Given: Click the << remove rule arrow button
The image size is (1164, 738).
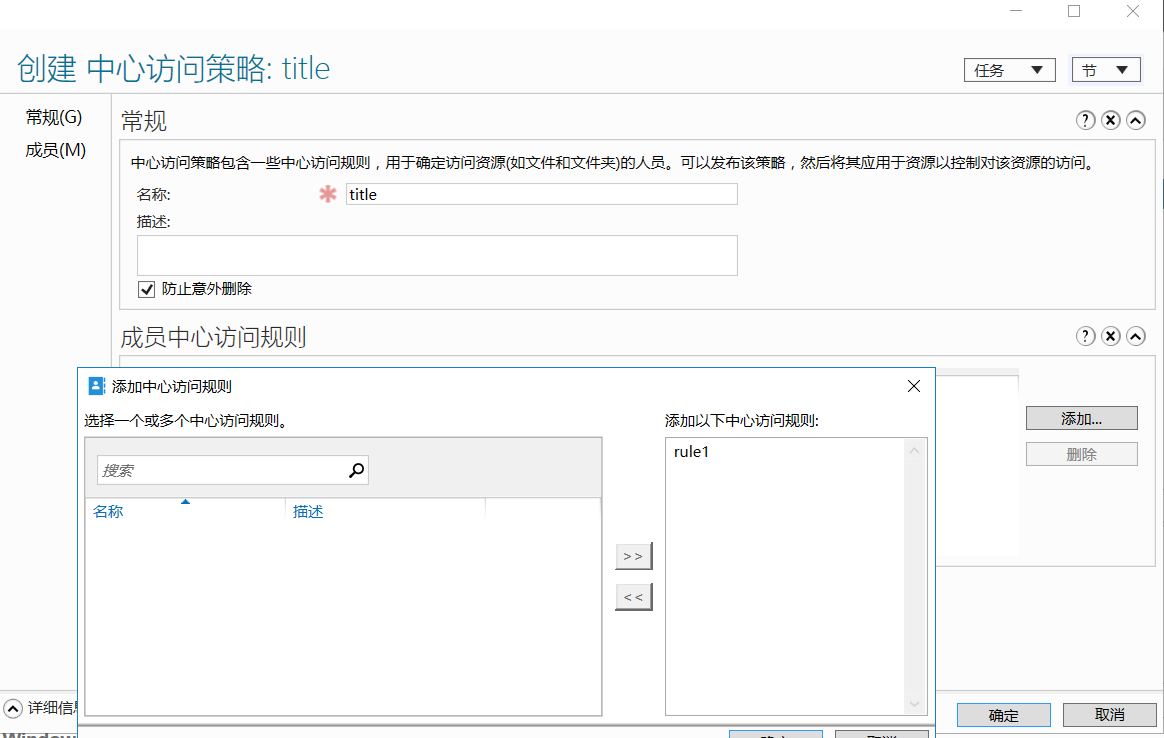Looking at the screenshot, I should click(x=633, y=597).
